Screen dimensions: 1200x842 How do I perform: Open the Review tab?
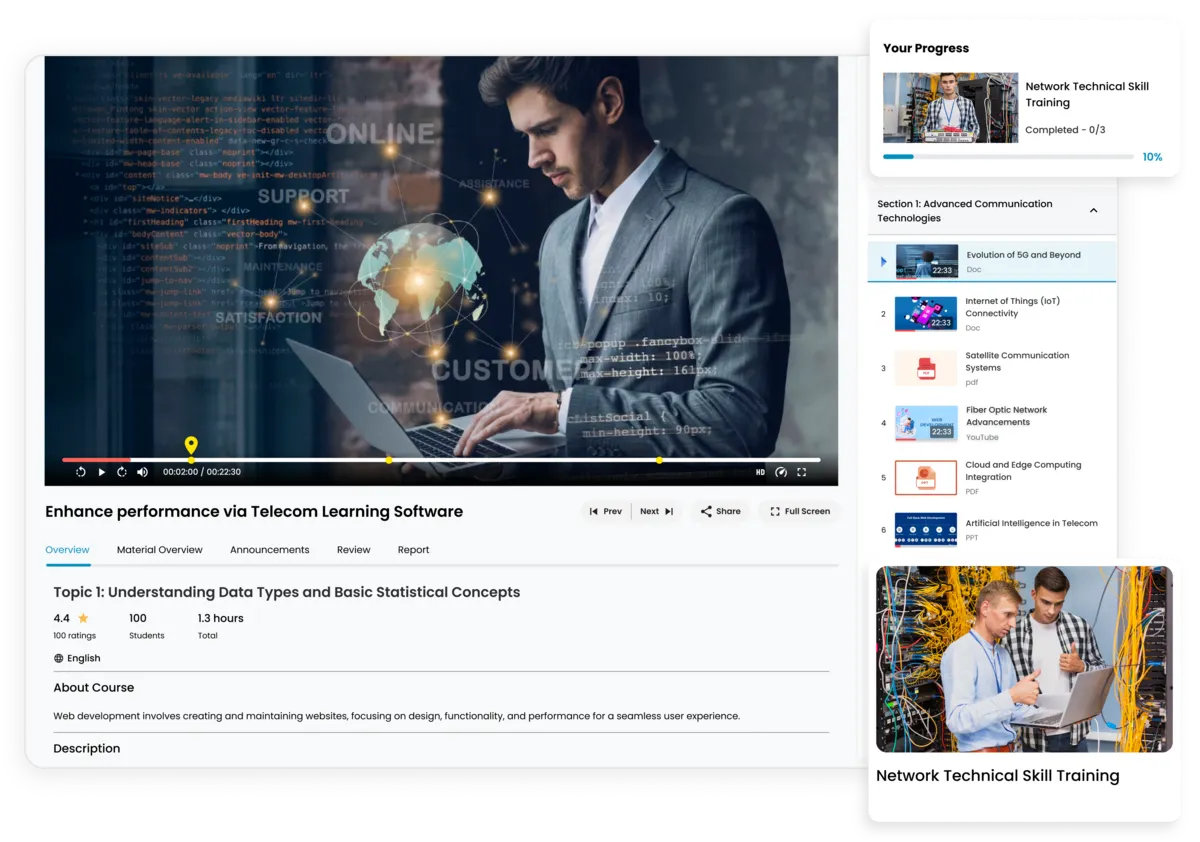click(x=353, y=549)
